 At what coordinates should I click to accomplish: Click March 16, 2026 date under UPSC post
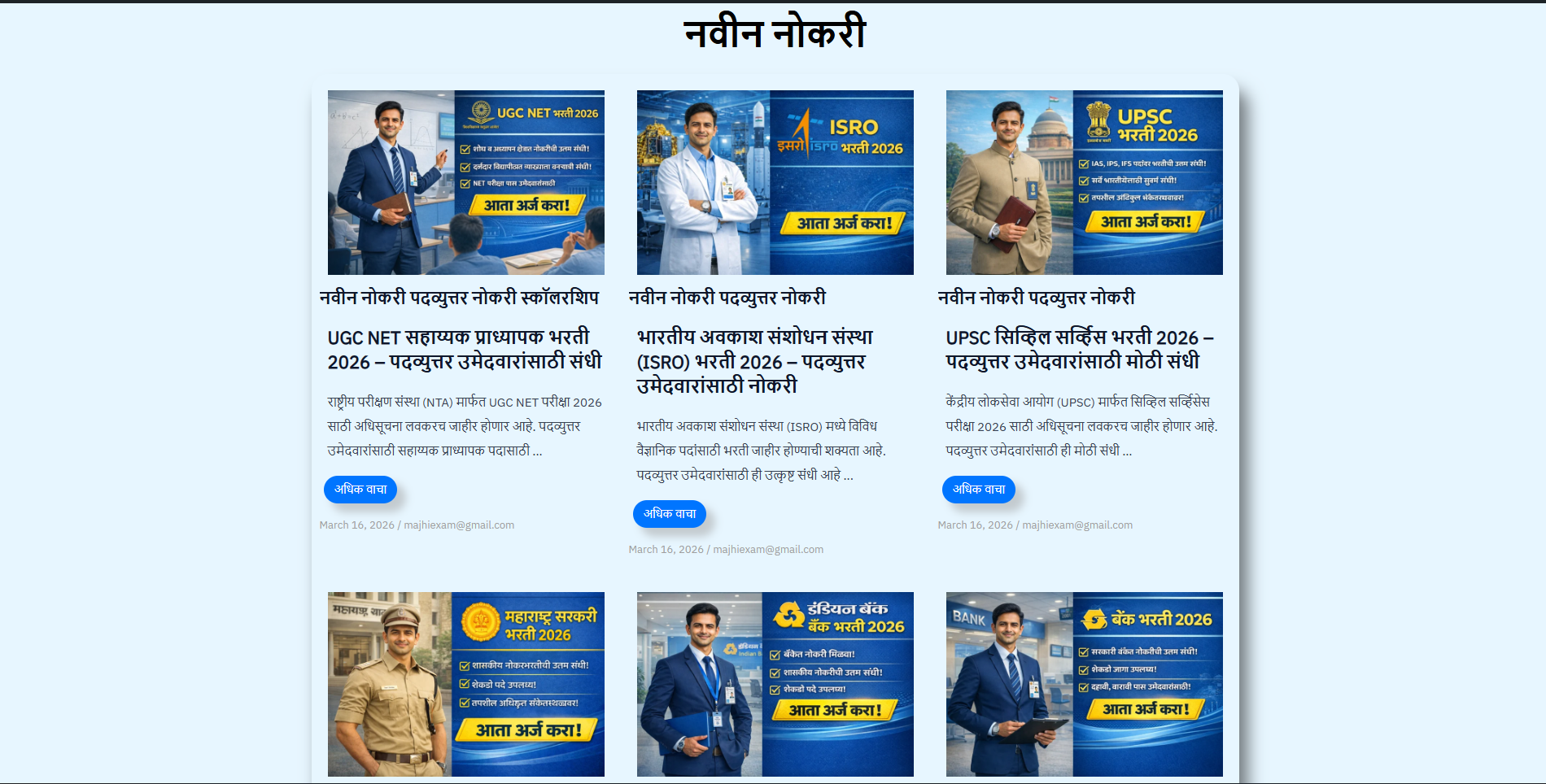pos(975,525)
